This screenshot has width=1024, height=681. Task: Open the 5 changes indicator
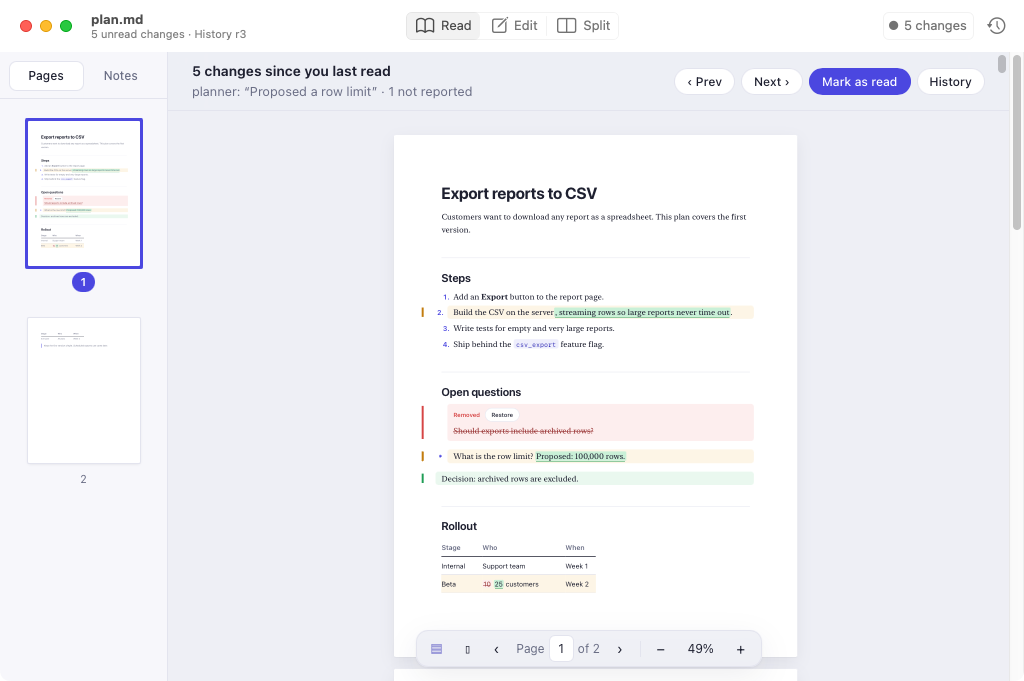(x=928, y=25)
